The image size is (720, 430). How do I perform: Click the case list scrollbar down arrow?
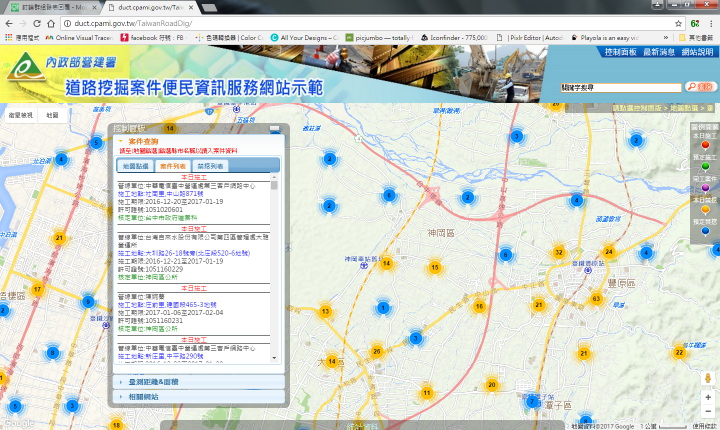tap(274, 358)
